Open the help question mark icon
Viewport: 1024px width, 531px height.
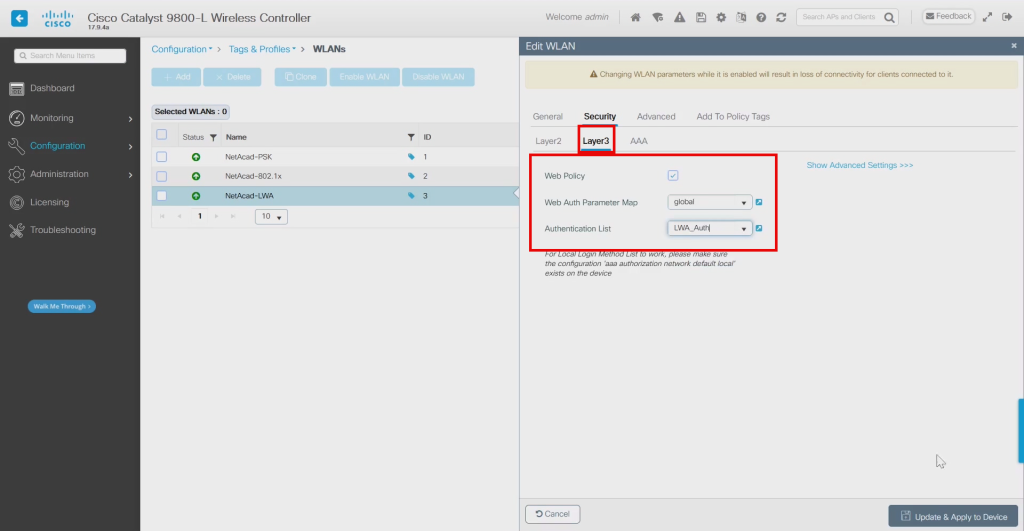pos(761,18)
